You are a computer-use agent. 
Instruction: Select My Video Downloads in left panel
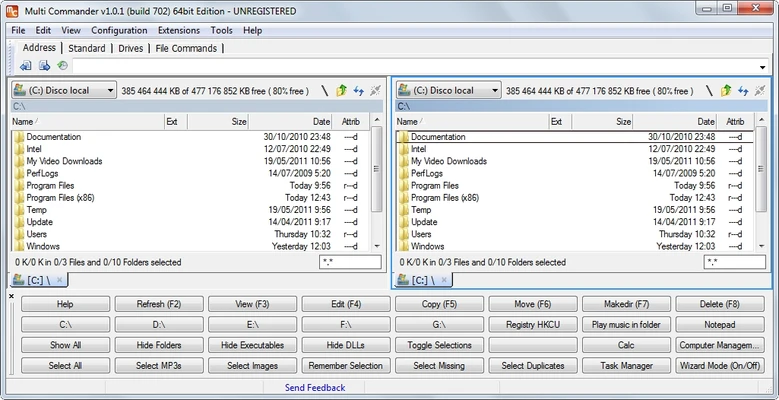click(191, 161)
